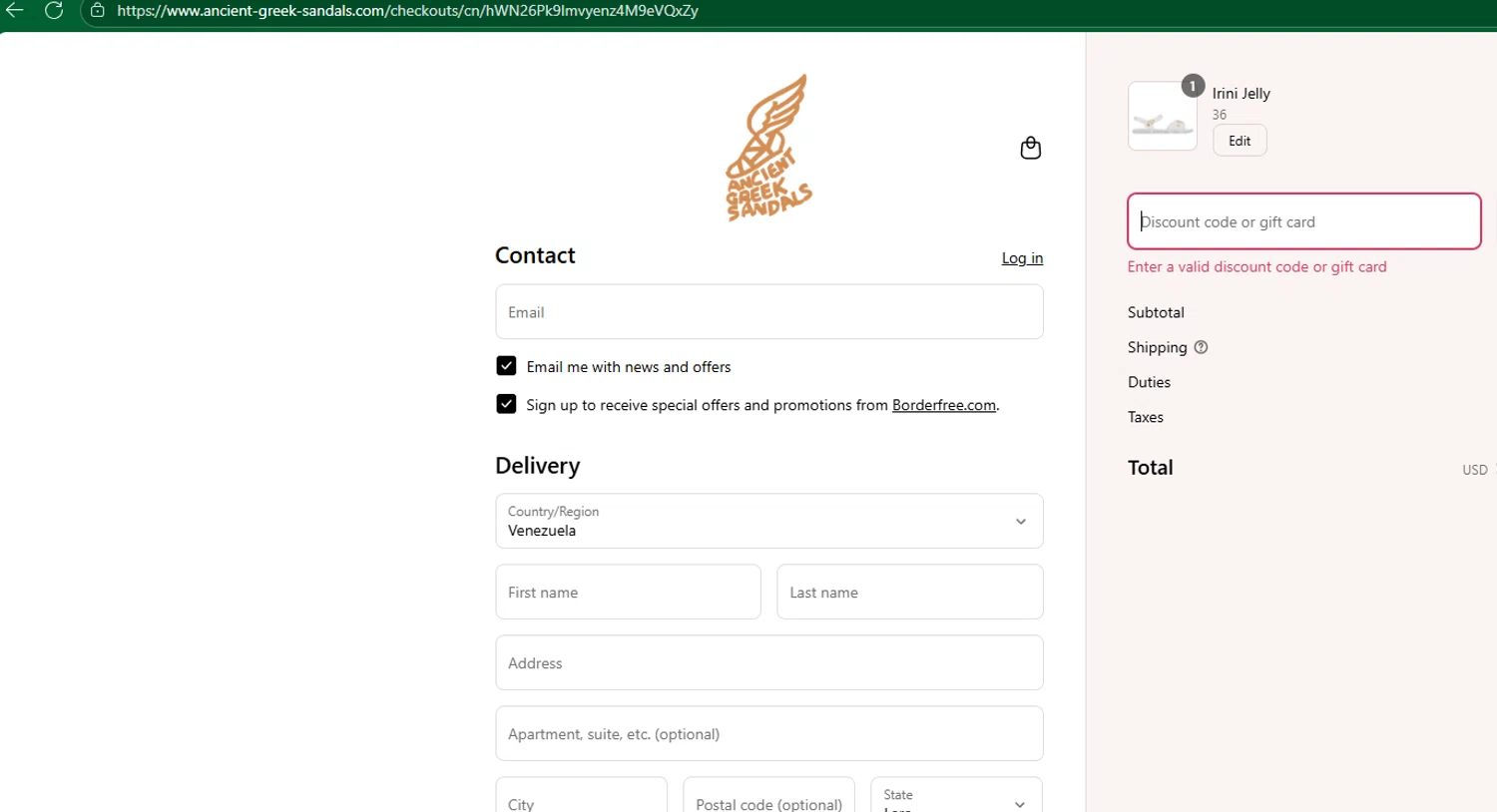Viewport: 1497px width, 812px height.
Task: Click the First name field
Action: coord(628,593)
